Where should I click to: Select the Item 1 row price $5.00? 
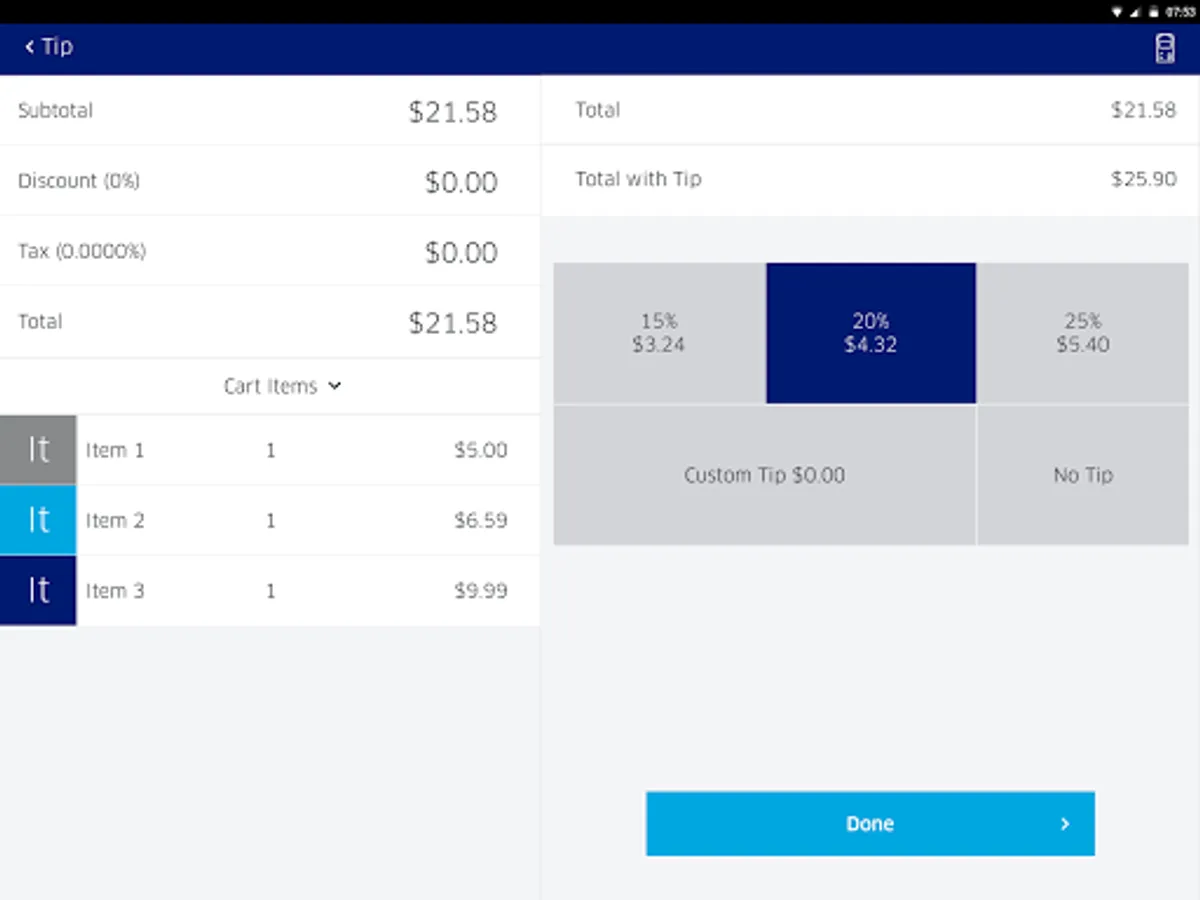[x=481, y=450]
